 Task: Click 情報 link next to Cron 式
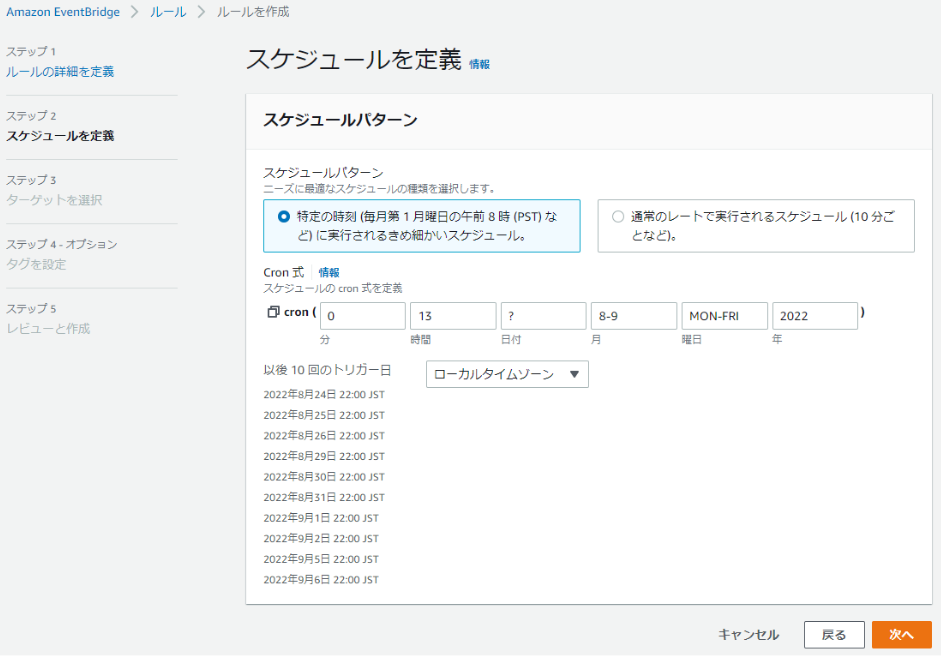[329, 272]
